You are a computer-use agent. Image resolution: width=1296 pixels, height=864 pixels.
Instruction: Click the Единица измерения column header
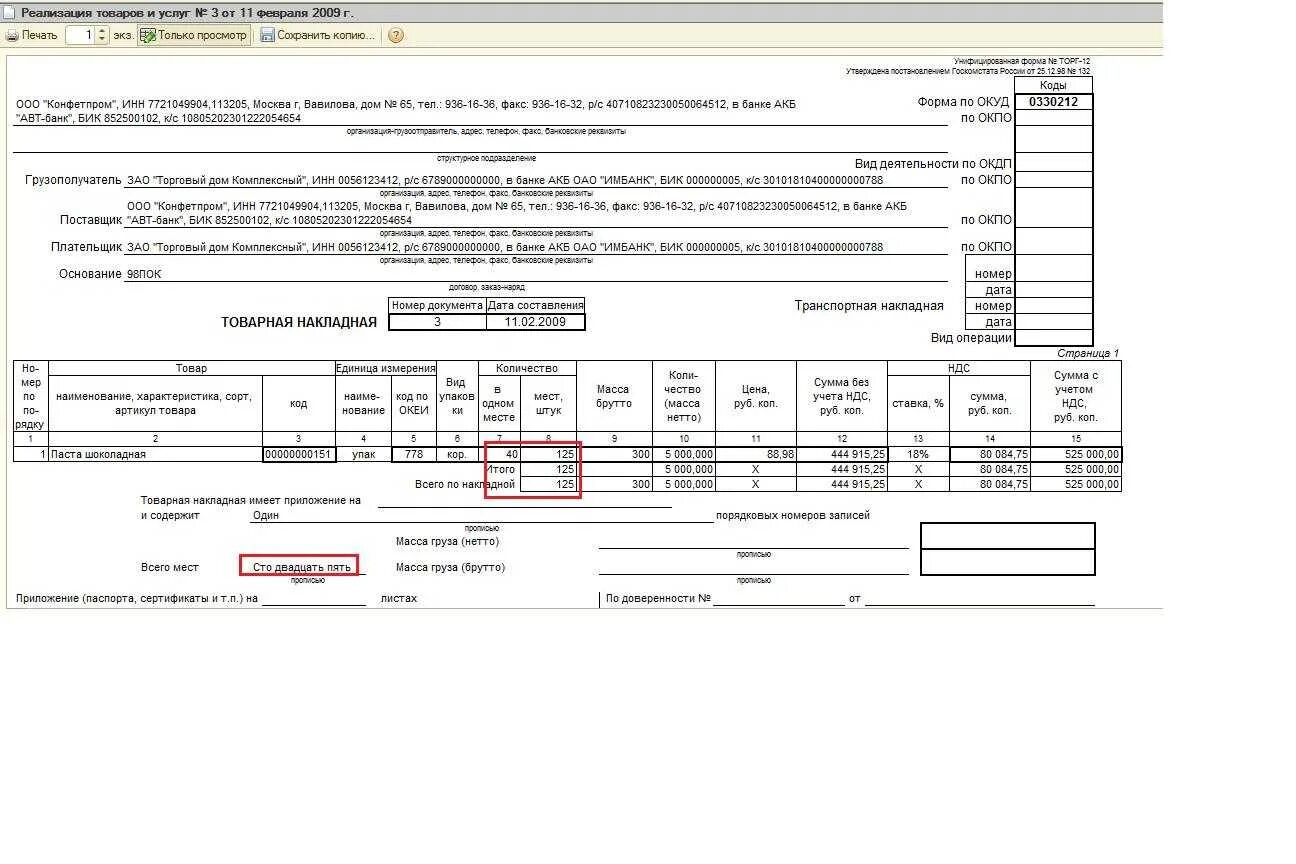click(x=386, y=369)
